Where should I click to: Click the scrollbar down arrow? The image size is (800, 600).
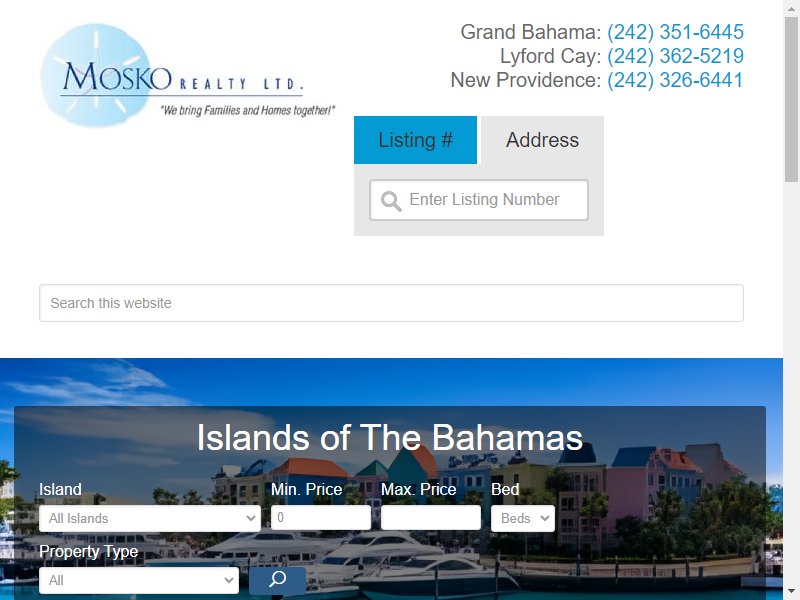tap(792, 592)
